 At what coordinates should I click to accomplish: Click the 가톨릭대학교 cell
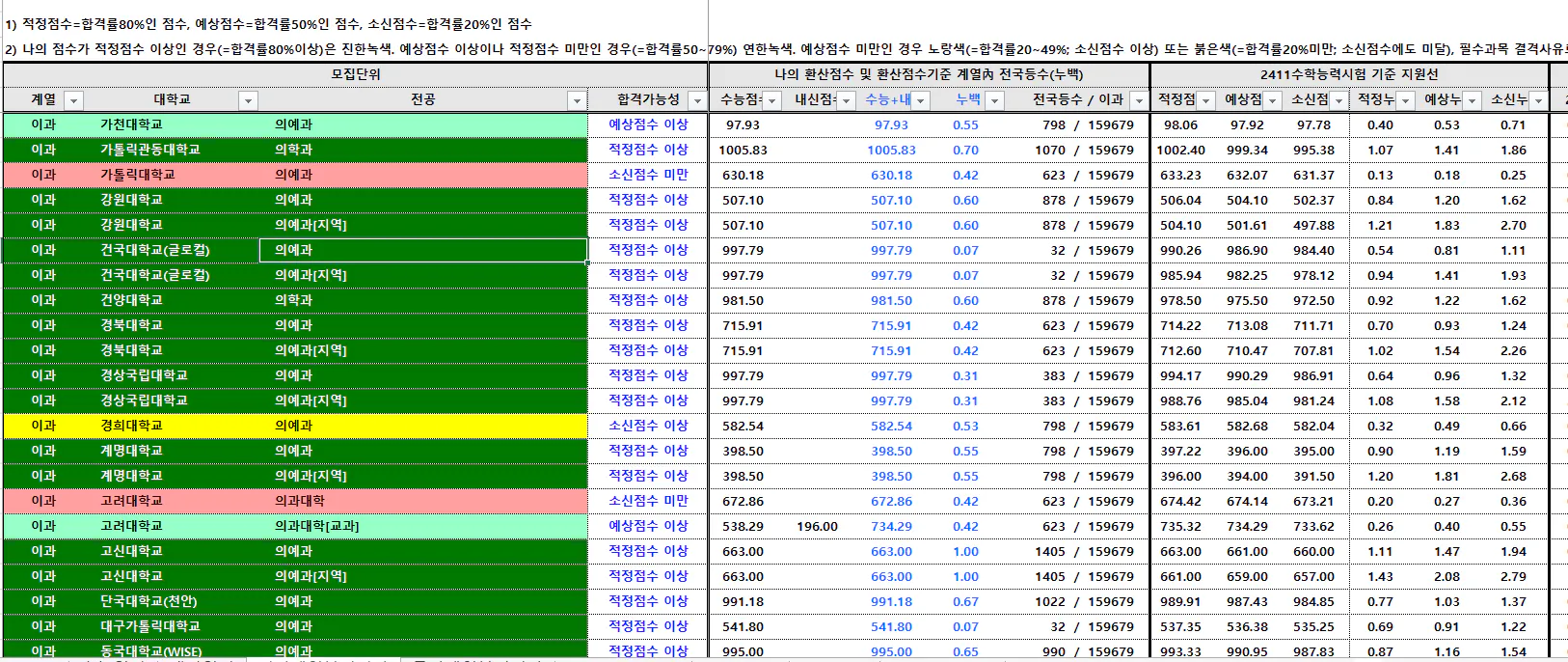coord(137,175)
